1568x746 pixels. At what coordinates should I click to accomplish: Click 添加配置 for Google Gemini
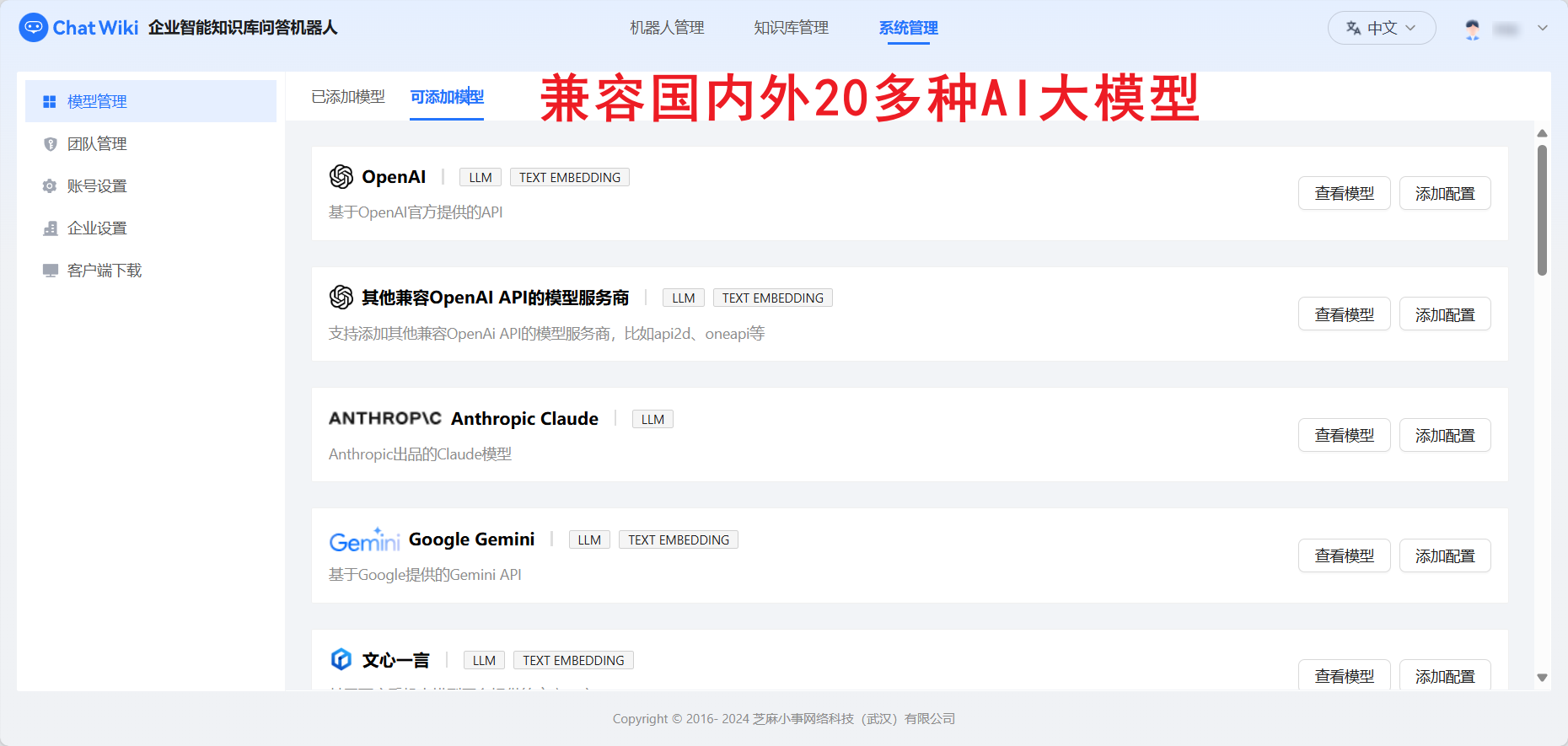[x=1445, y=555]
